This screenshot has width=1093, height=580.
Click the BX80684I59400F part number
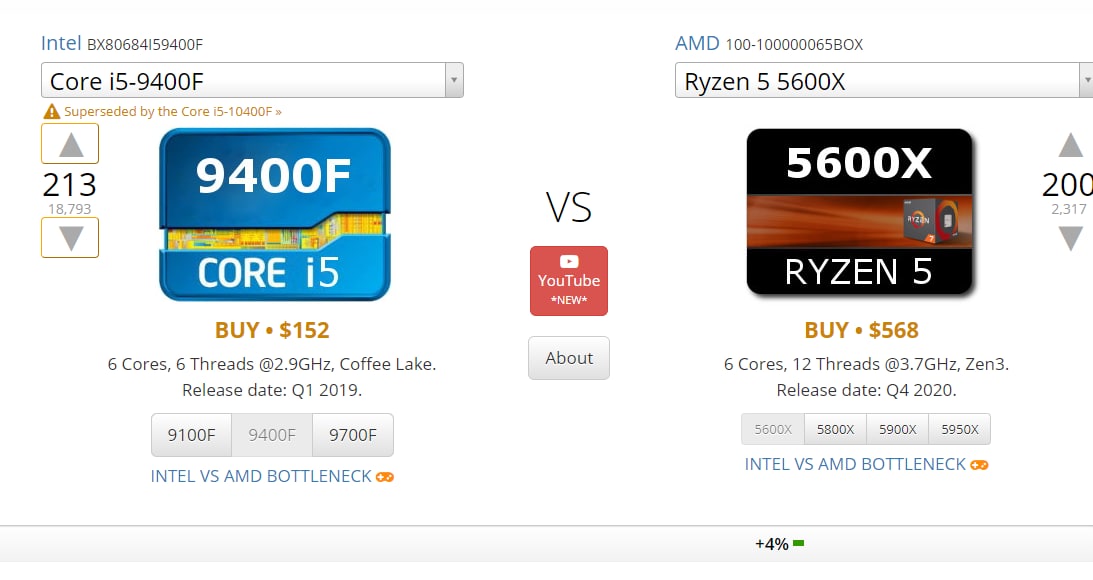145,45
